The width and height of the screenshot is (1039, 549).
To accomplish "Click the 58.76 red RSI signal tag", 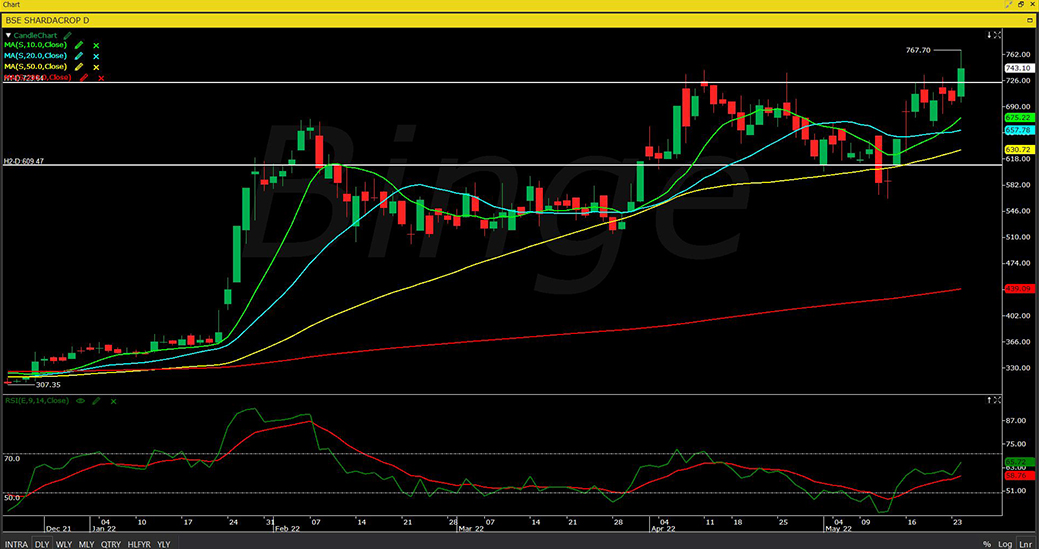I will 1018,475.
